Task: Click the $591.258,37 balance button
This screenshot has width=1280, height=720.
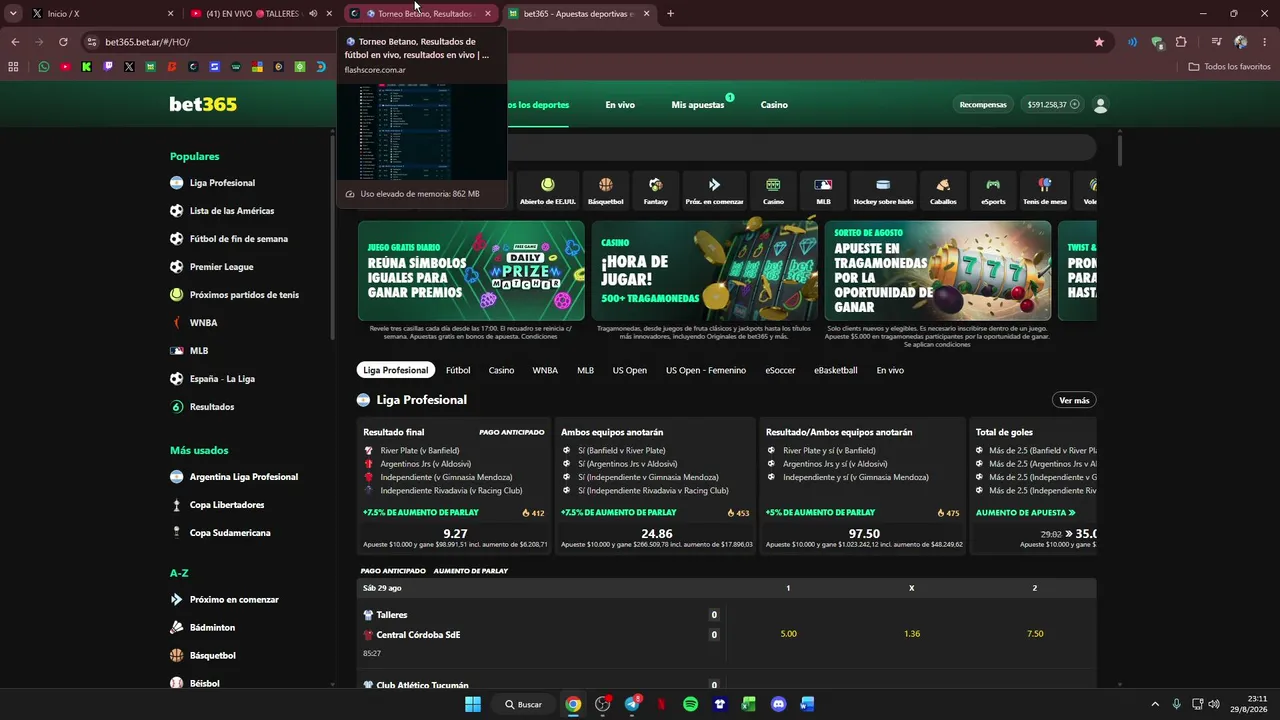Action: tap(1052, 105)
